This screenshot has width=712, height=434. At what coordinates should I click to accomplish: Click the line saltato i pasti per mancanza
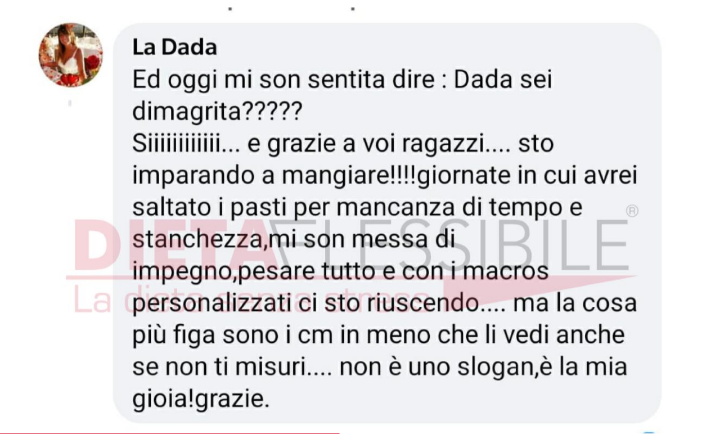(x=357, y=208)
